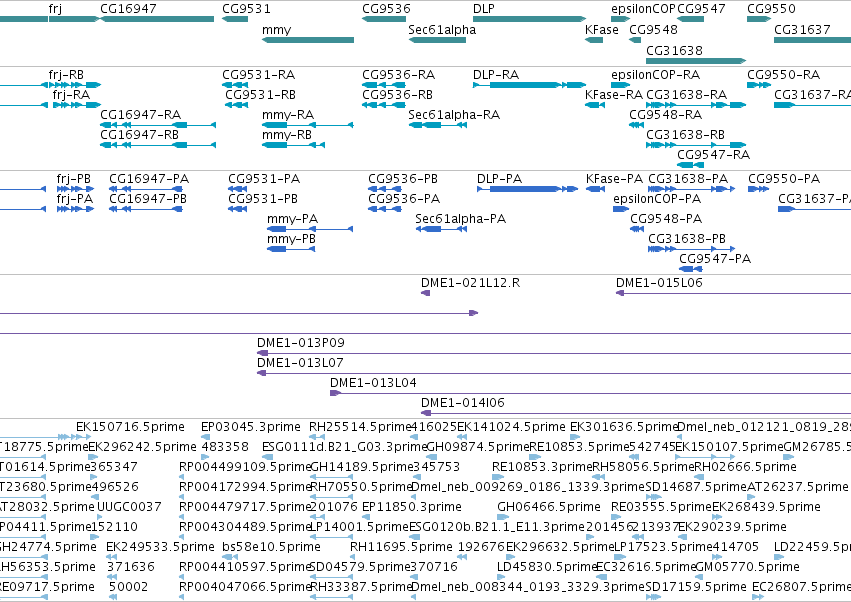Screen dimensions: 851x602
Task: Click the mmy gene label
Action: [276, 30]
